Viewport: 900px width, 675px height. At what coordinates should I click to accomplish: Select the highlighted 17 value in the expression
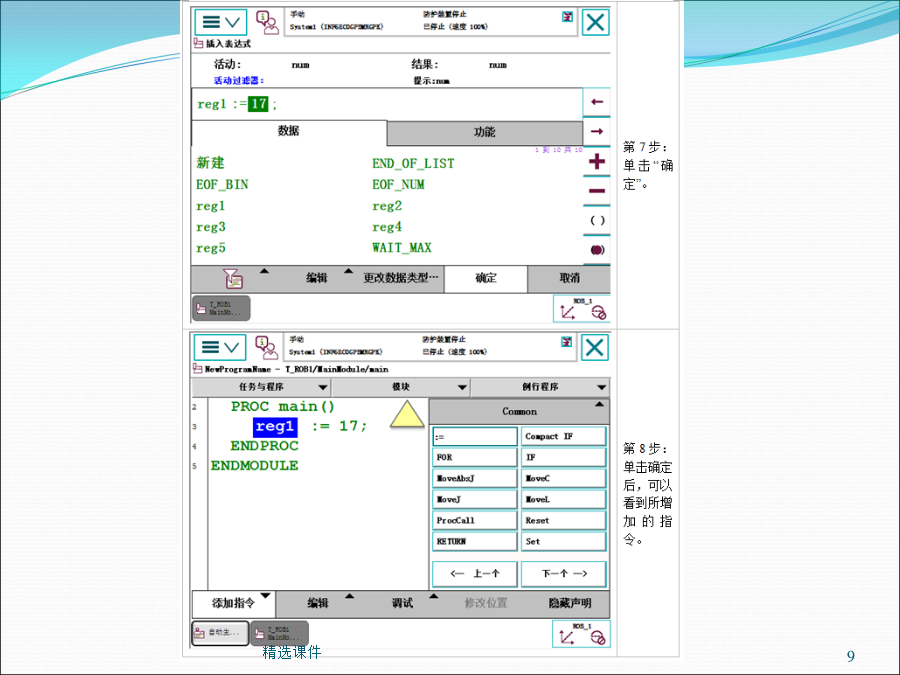(x=258, y=104)
